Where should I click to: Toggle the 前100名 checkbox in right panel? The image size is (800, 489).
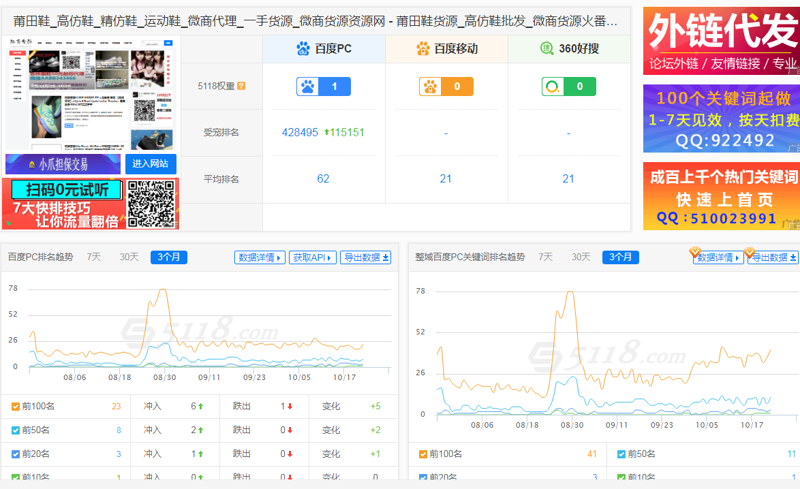click(x=422, y=454)
